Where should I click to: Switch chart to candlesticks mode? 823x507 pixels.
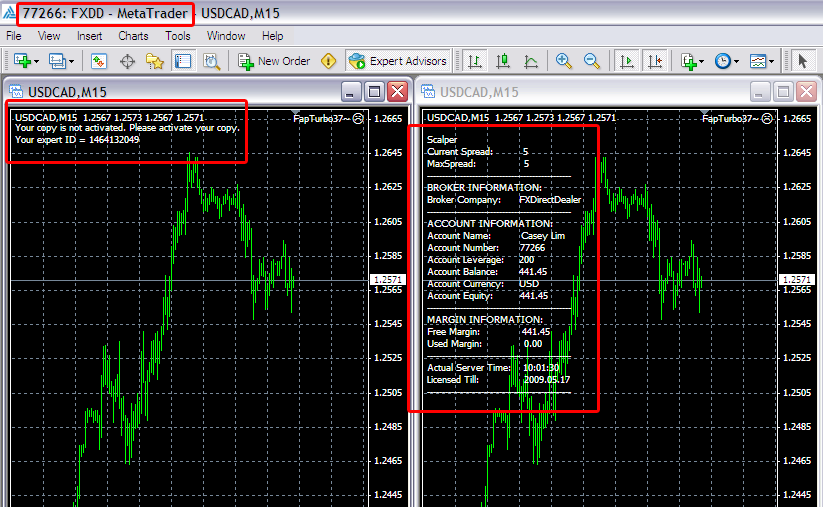(503, 61)
